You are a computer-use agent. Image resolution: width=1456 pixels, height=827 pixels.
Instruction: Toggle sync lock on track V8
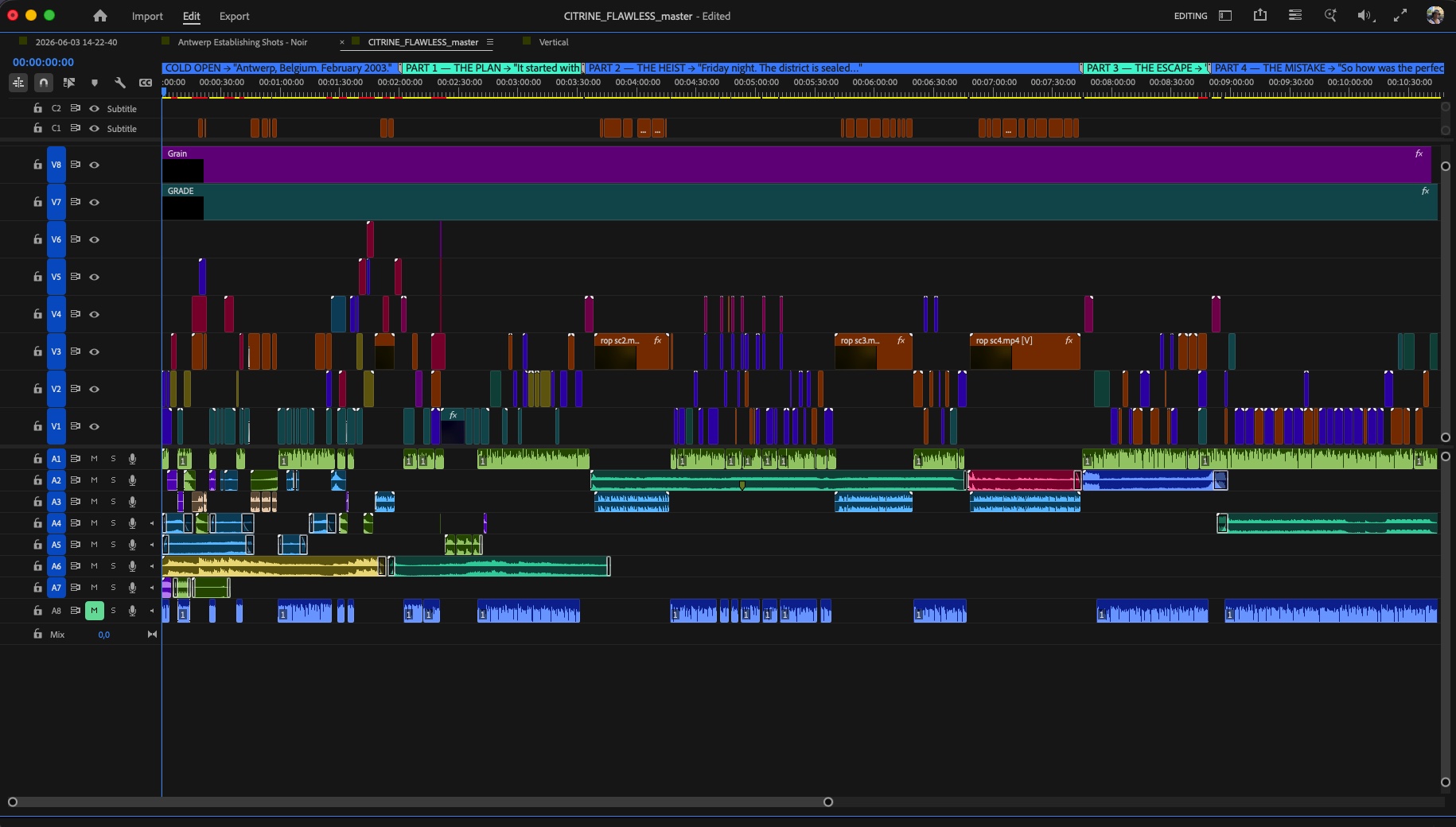(x=76, y=165)
